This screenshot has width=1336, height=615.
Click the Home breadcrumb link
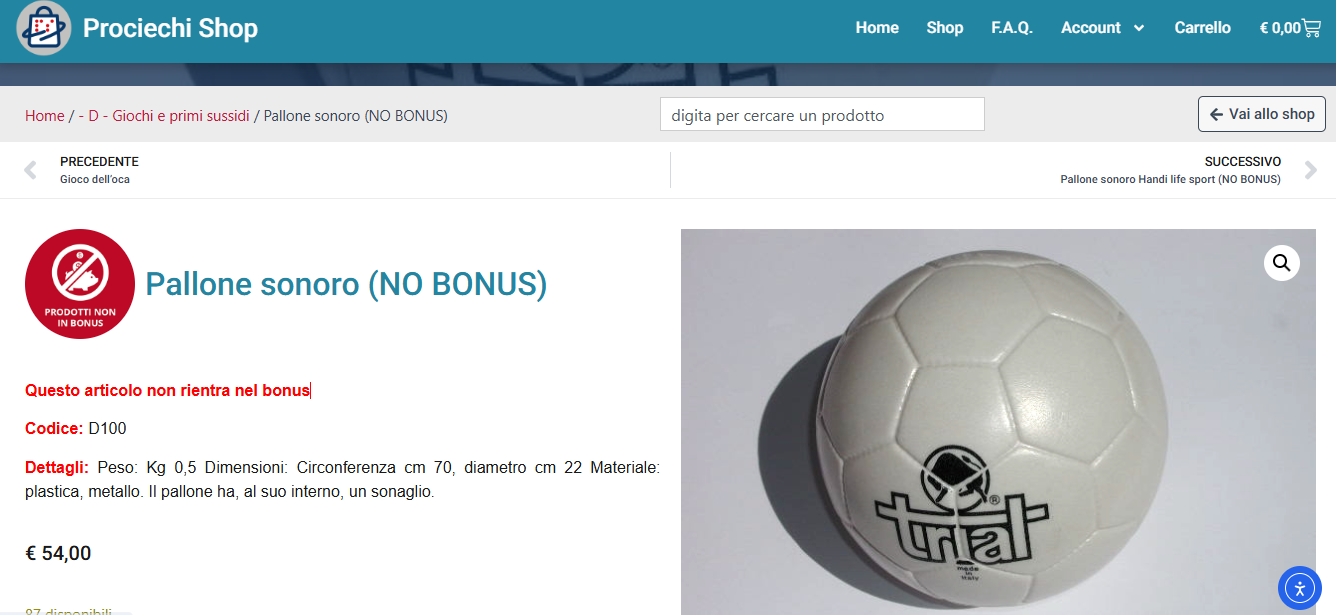coord(45,116)
